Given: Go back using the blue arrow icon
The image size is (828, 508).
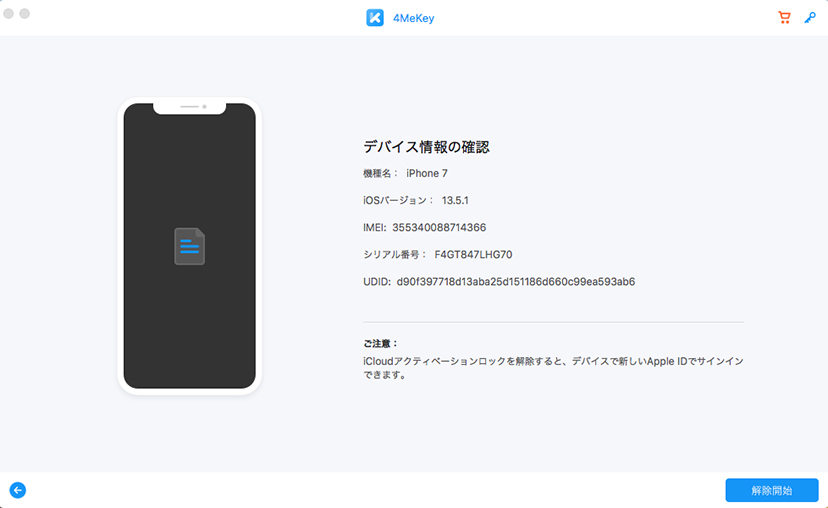Looking at the screenshot, I should (17, 490).
